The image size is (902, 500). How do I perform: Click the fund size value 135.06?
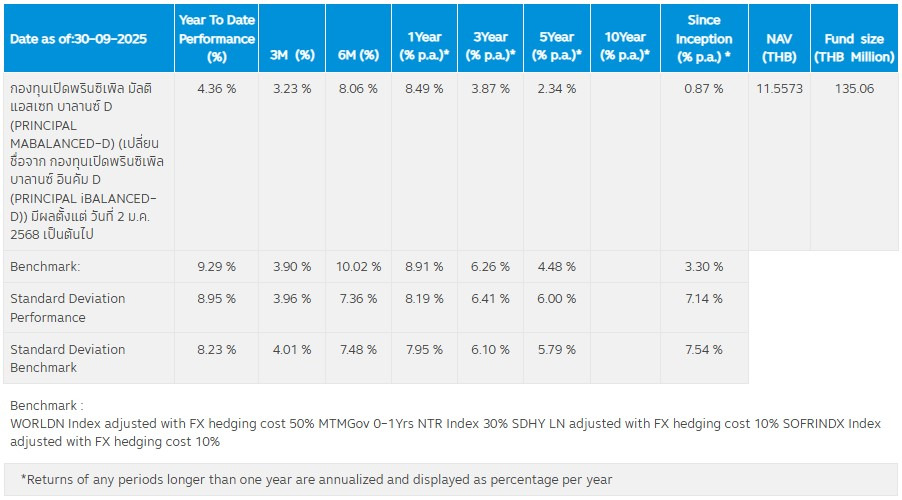[x=853, y=88]
